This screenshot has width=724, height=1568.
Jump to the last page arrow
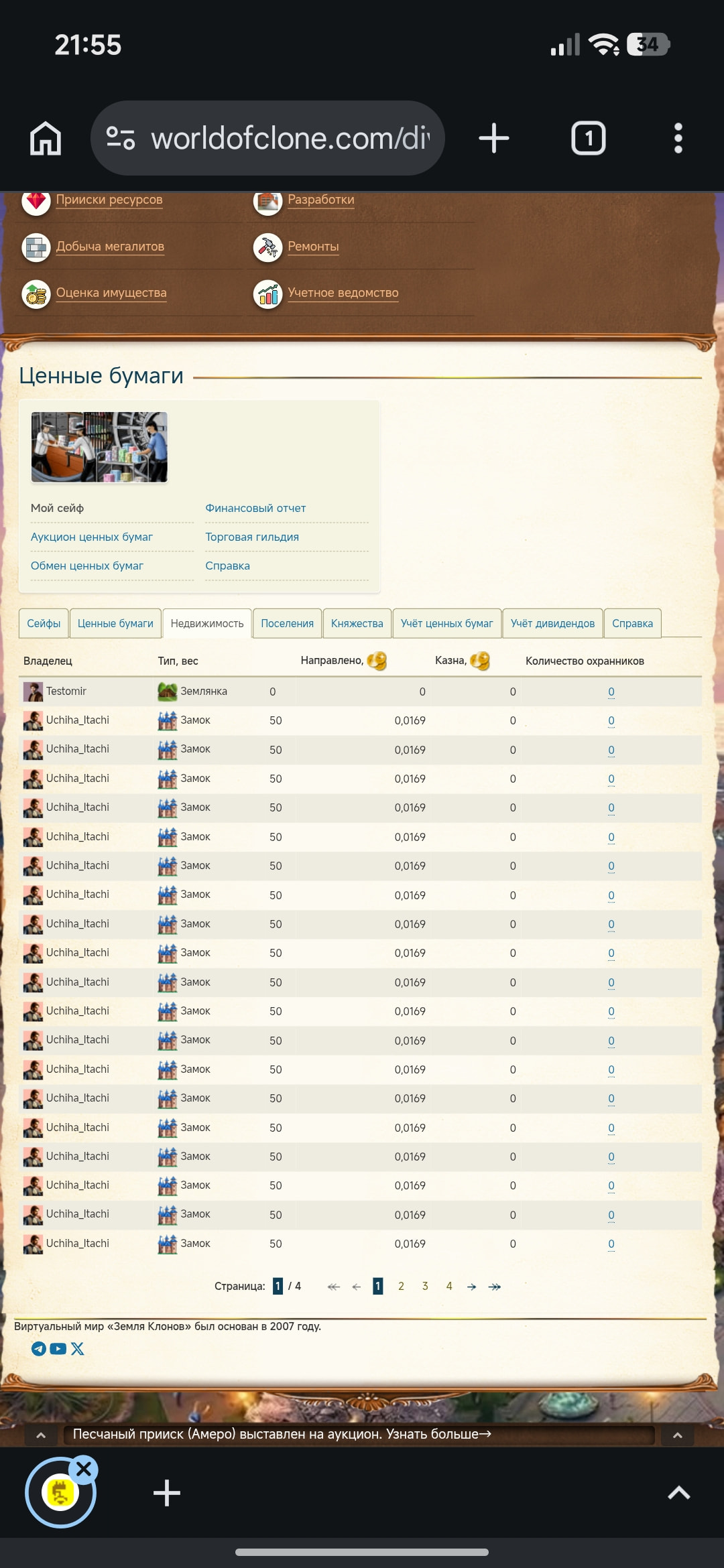[x=495, y=1287]
